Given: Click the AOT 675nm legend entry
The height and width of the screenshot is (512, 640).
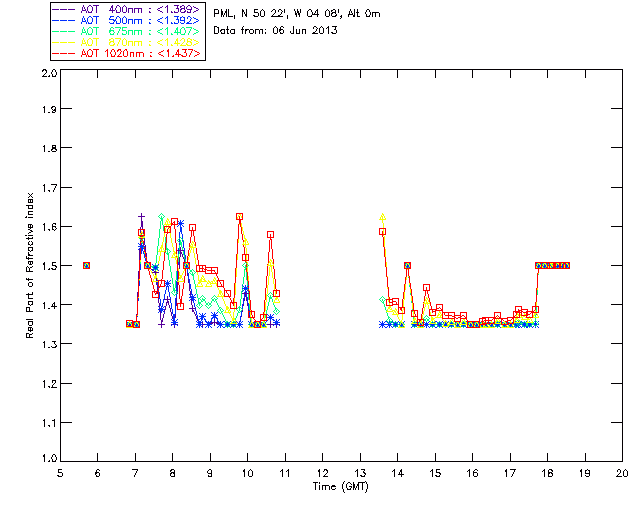Looking at the screenshot, I should point(127,31).
